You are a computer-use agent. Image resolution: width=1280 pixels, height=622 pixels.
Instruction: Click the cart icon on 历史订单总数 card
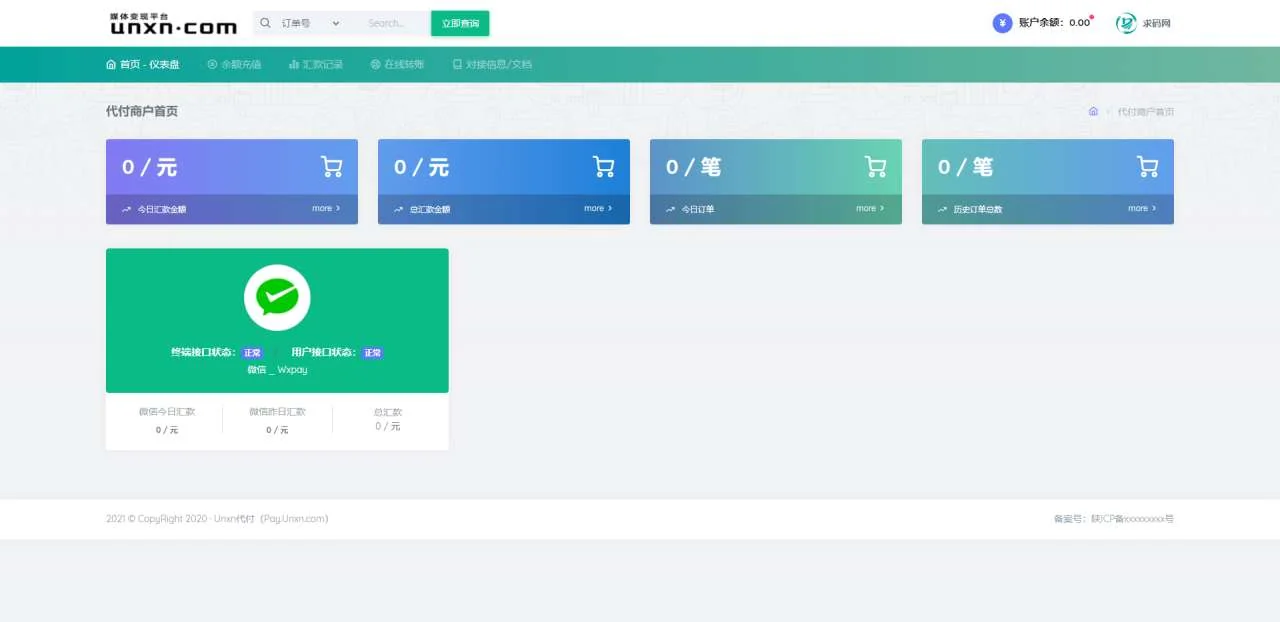pyautogui.click(x=1148, y=167)
